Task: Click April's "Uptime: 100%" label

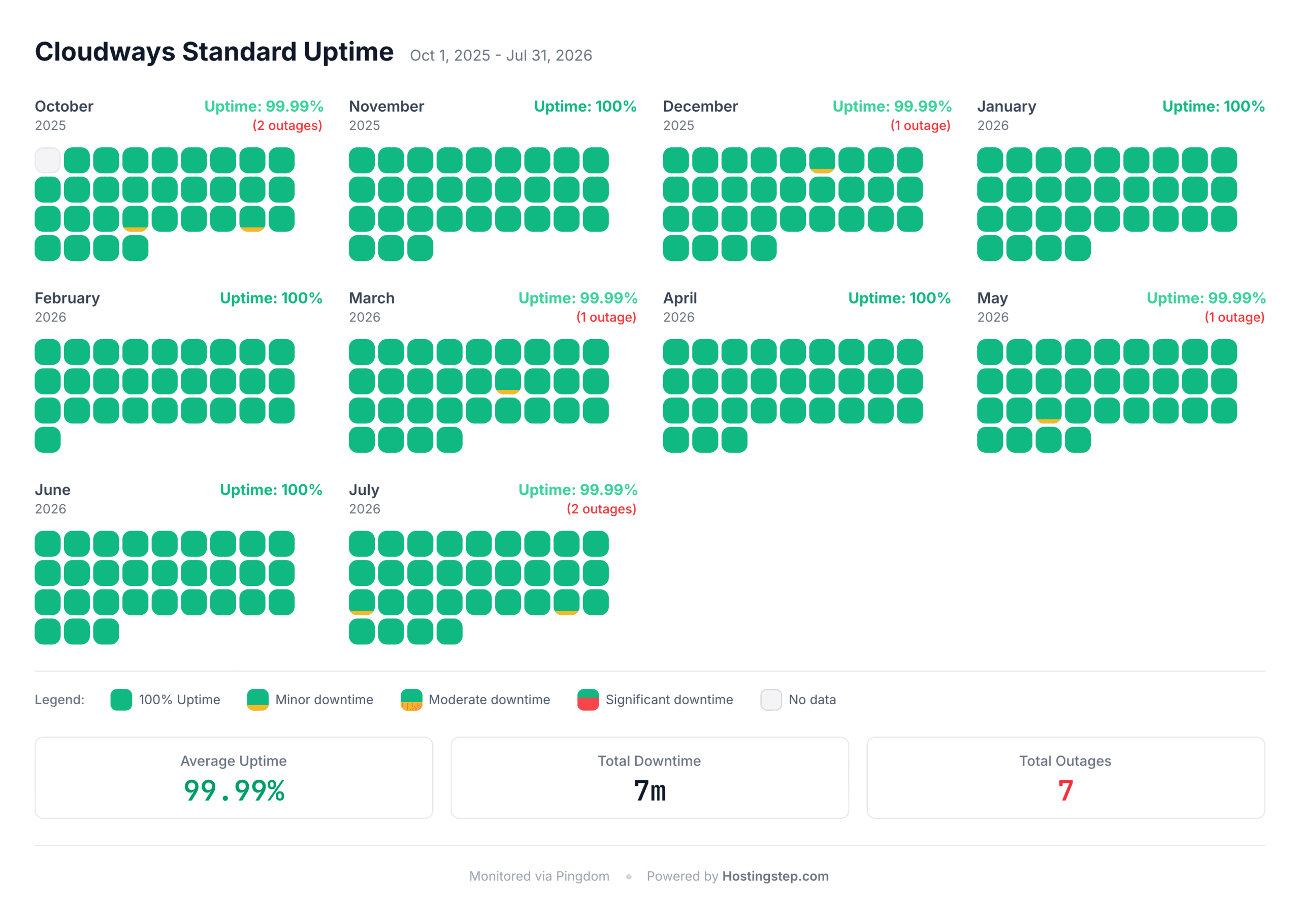Action: (899, 298)
